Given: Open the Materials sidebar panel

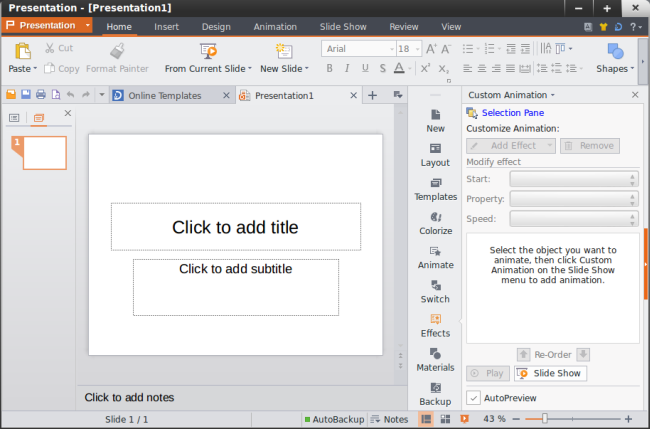Looking at the screenshot, I should click(435, 360).
